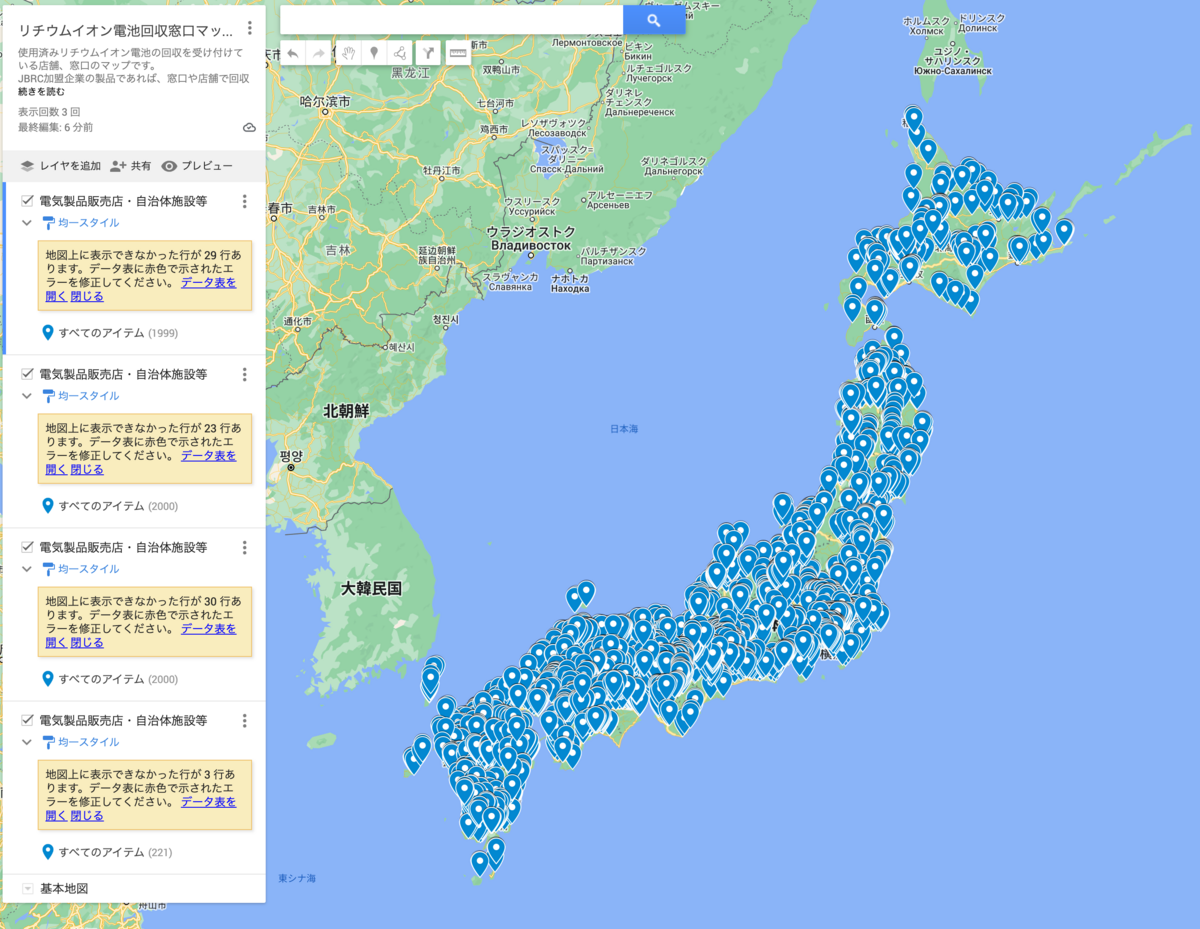Click データ表を開く in the 29 rows warning
The width and height of the screenshot is (1200, 929).
coord(209,283)
